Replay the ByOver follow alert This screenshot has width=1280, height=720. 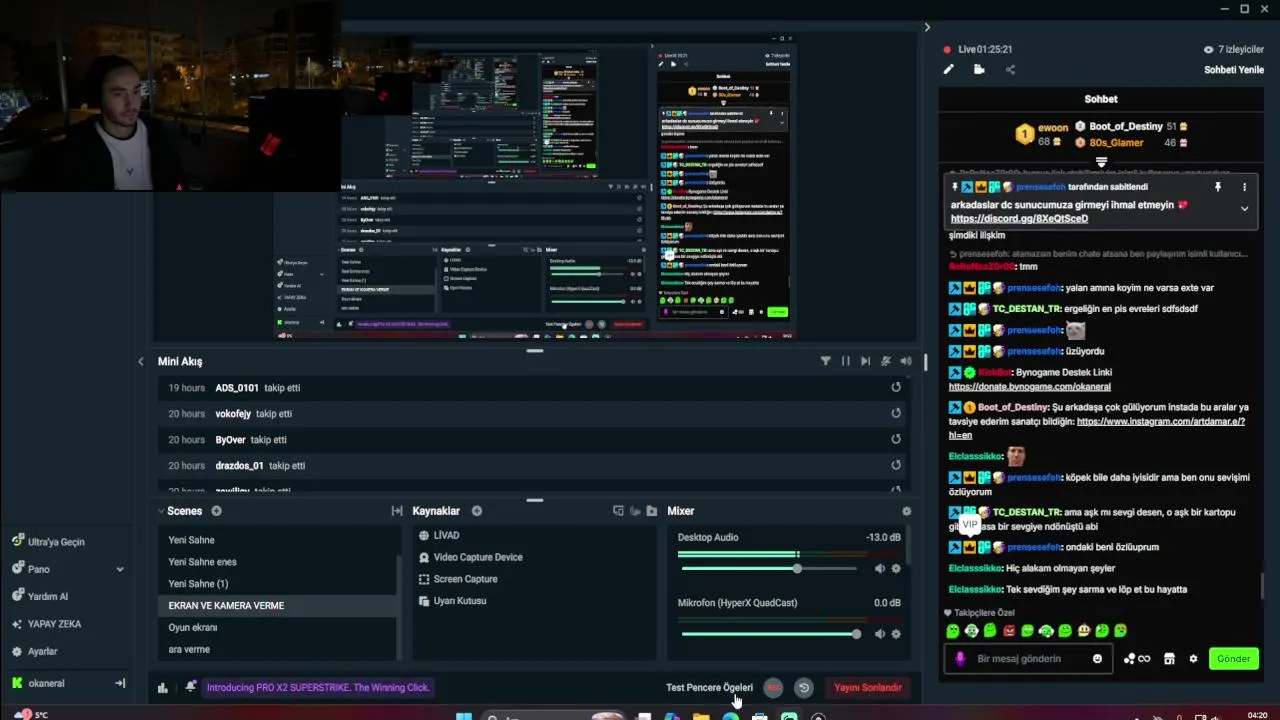(896, 439)
